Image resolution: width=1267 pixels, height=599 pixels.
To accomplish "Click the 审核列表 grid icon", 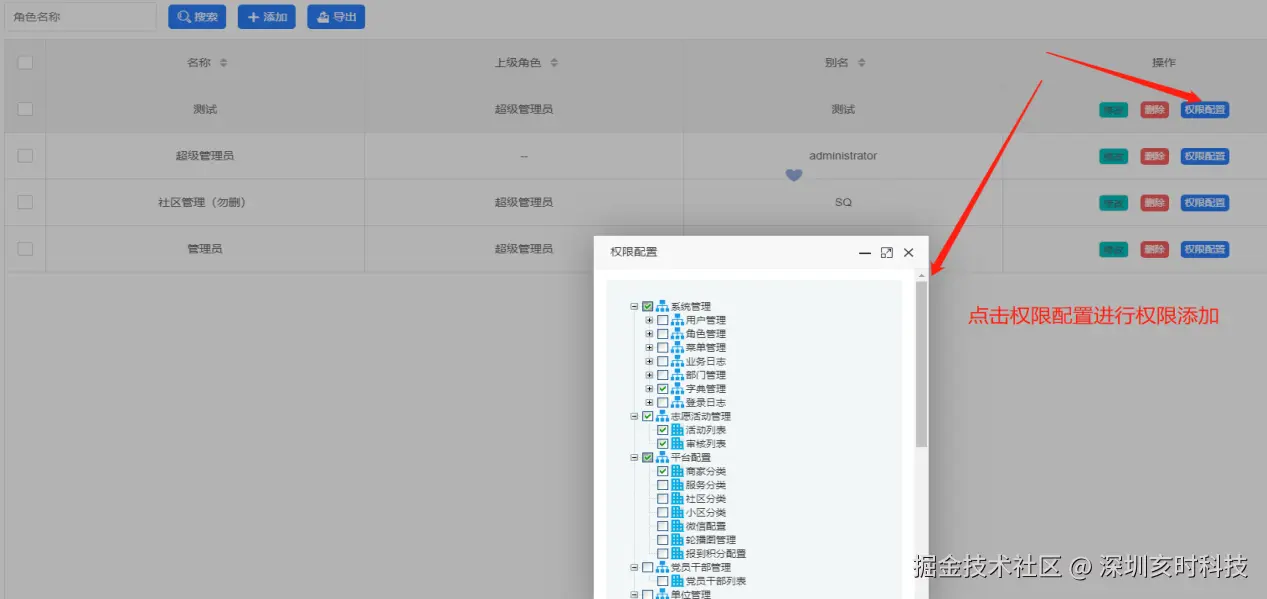I will (x=677, y=443).
